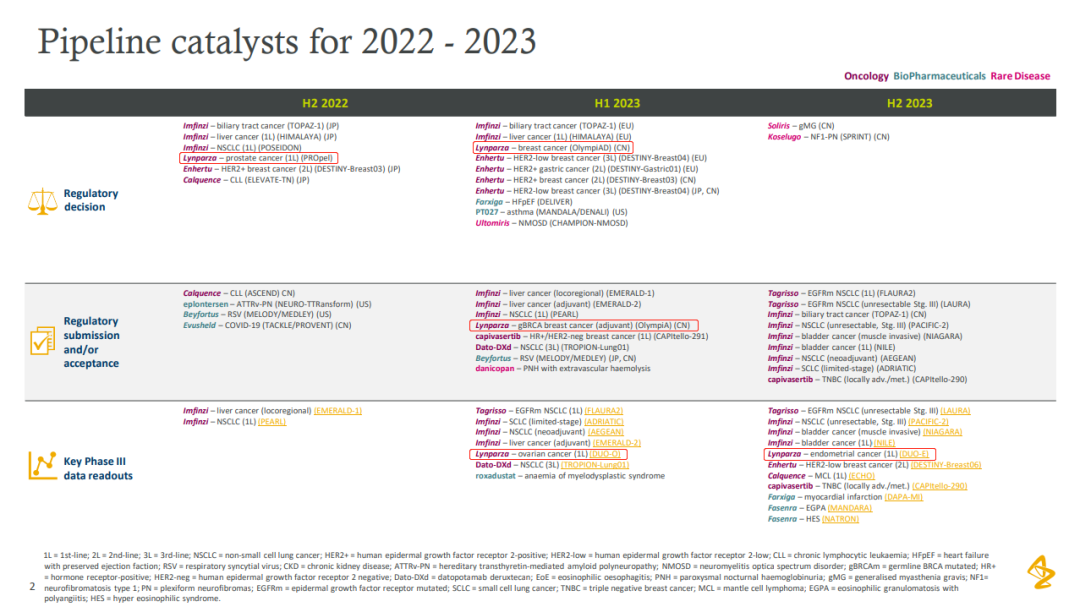Select the Soliris – gMG (CN) line
1080x607 pixels.
pyautogui.click(x=800, y=126)
